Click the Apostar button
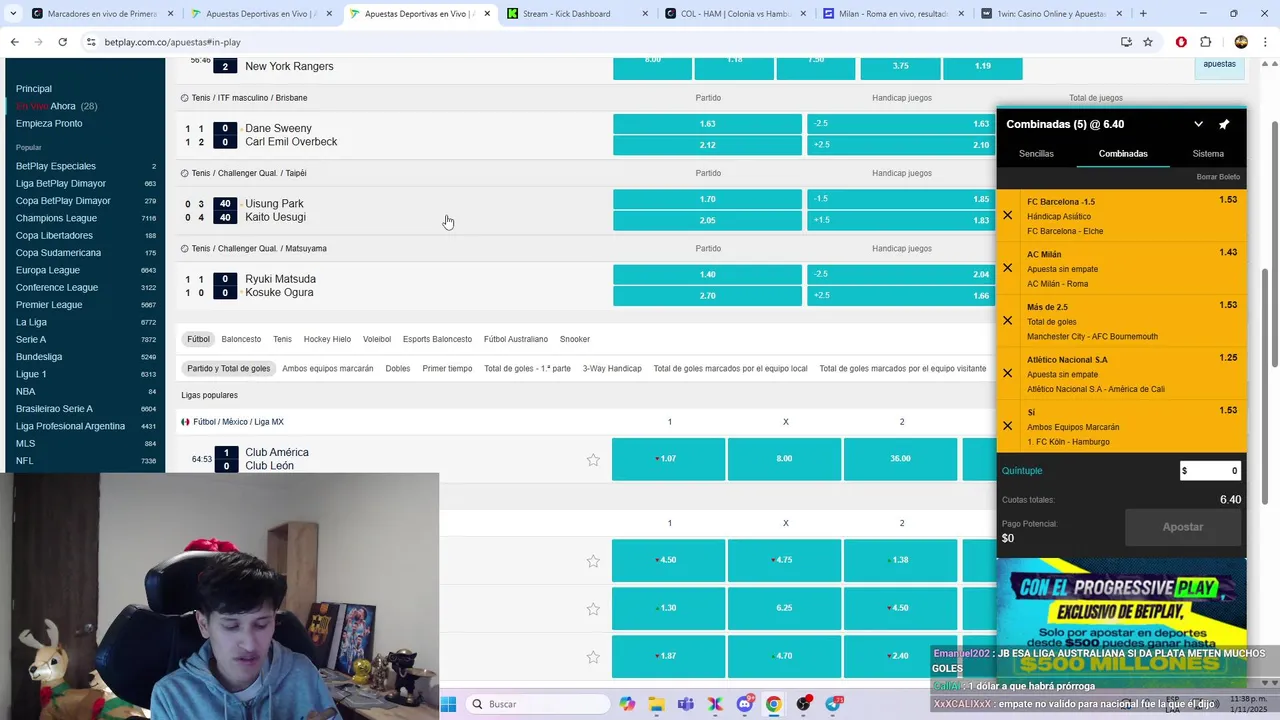The height and width of the screenshot is (720, 1280). pos(1183,527)
